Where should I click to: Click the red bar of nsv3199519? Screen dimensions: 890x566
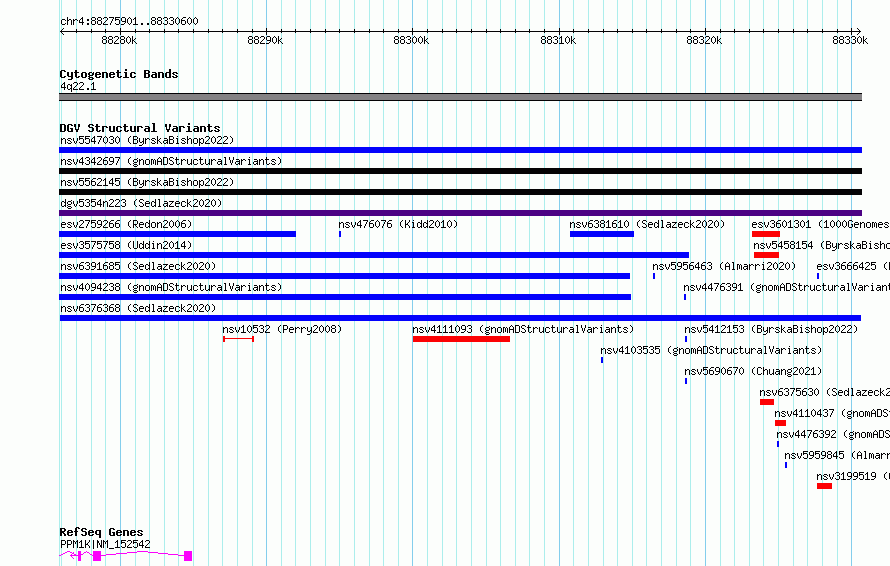(x=824, y=486)
